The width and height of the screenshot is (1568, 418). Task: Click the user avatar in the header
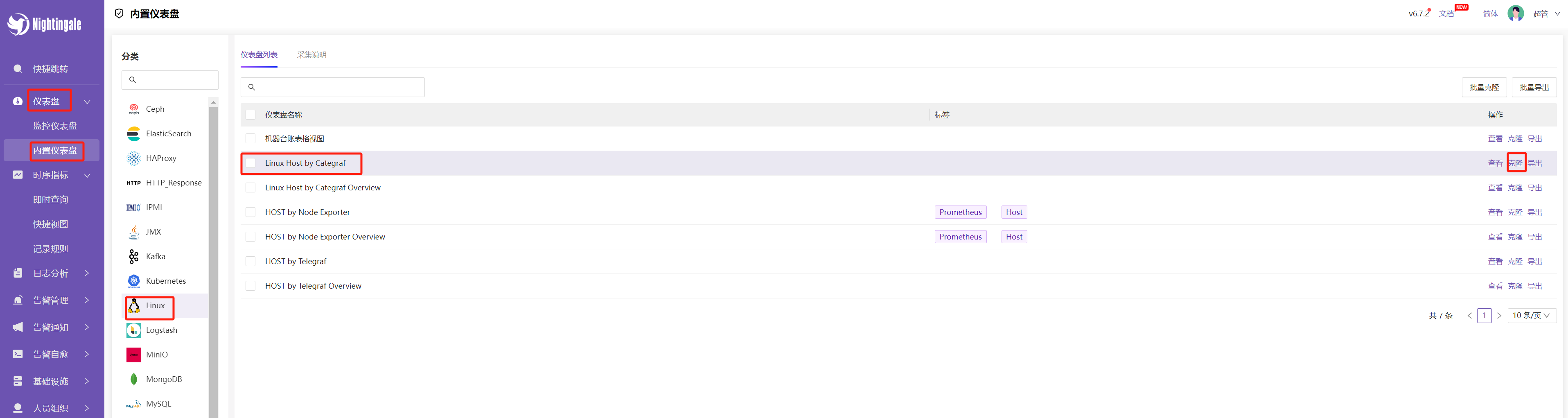point(1515,14)
